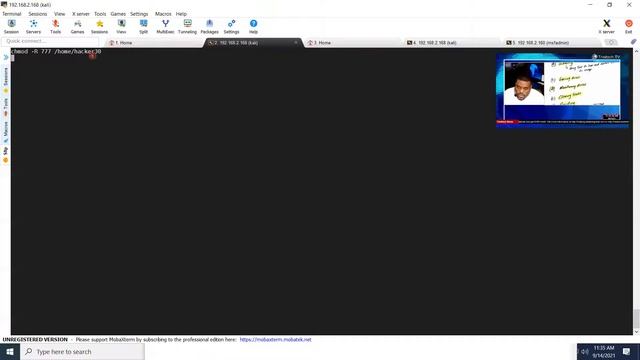Open the Settings gears toolbar icon
Screen dimensions: 640x360
[231, 26]
